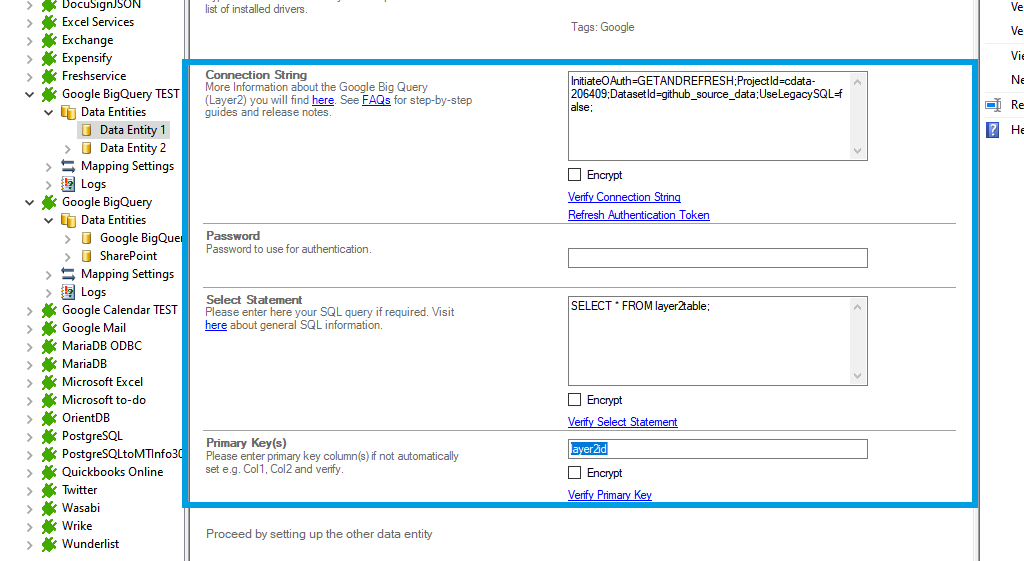Click the Primary Key(s) input field
Viewport: 1024px width, 561px height.
pyautogui.click(x=718, y=449)
